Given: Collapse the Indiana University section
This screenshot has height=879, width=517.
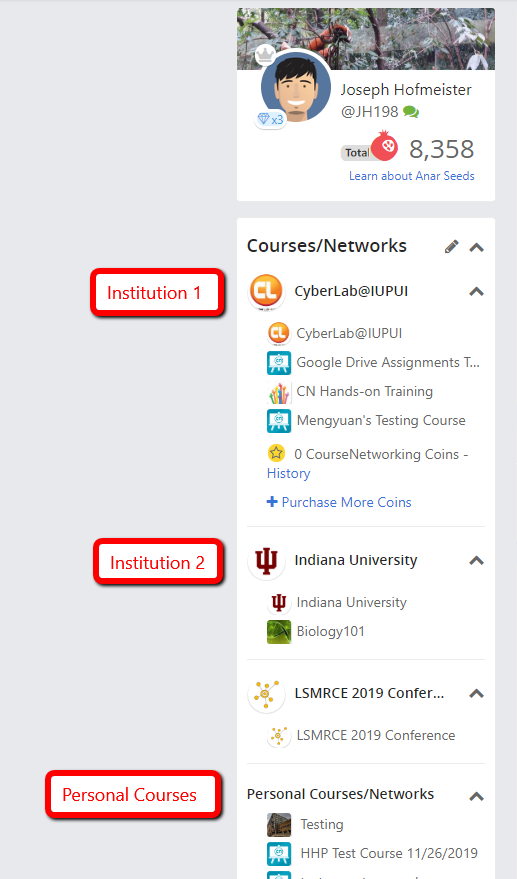Looking at the screenshot, I should pos(477,561).
